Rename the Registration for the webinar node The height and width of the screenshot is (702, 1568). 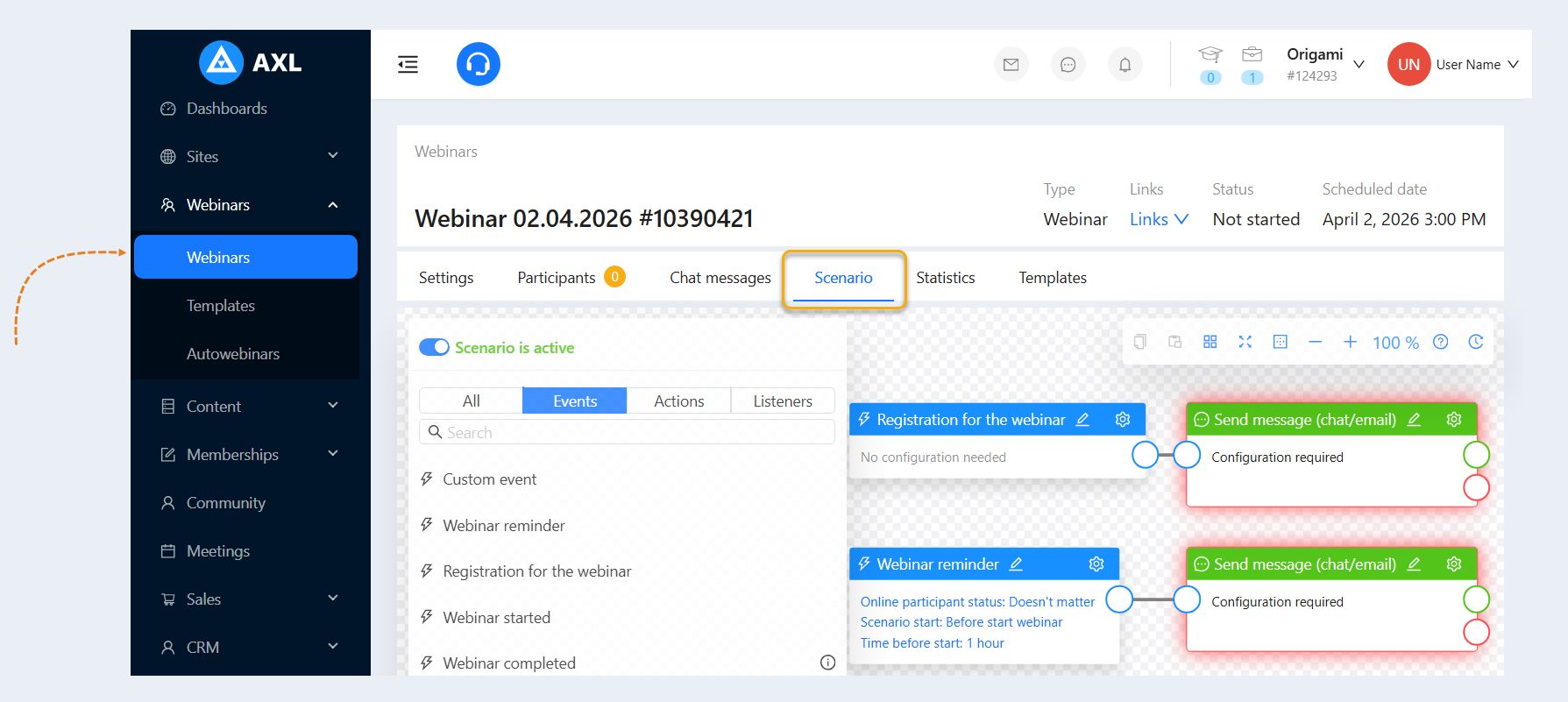click(x=1082, y=420)
